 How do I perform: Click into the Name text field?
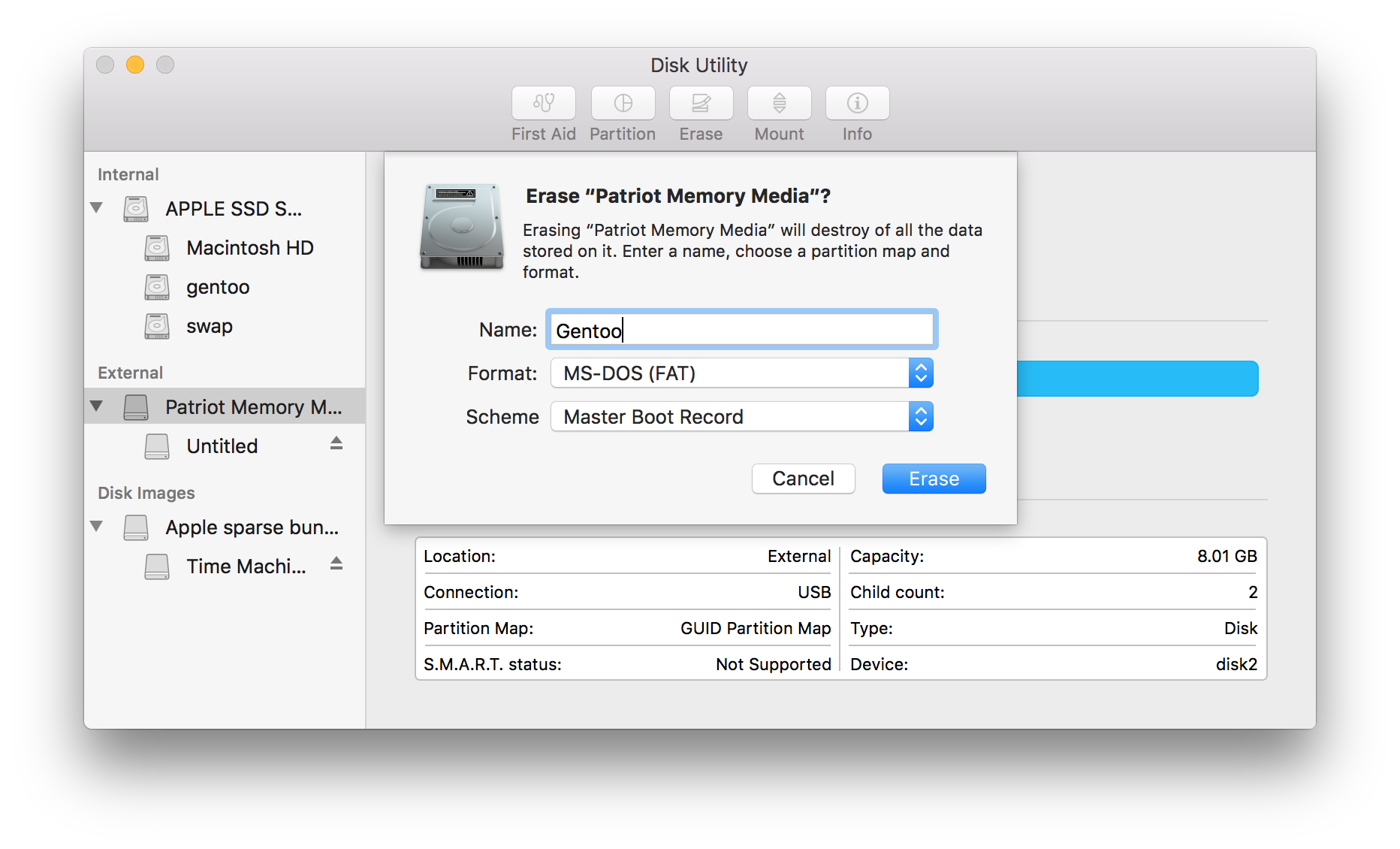(742, 330)
